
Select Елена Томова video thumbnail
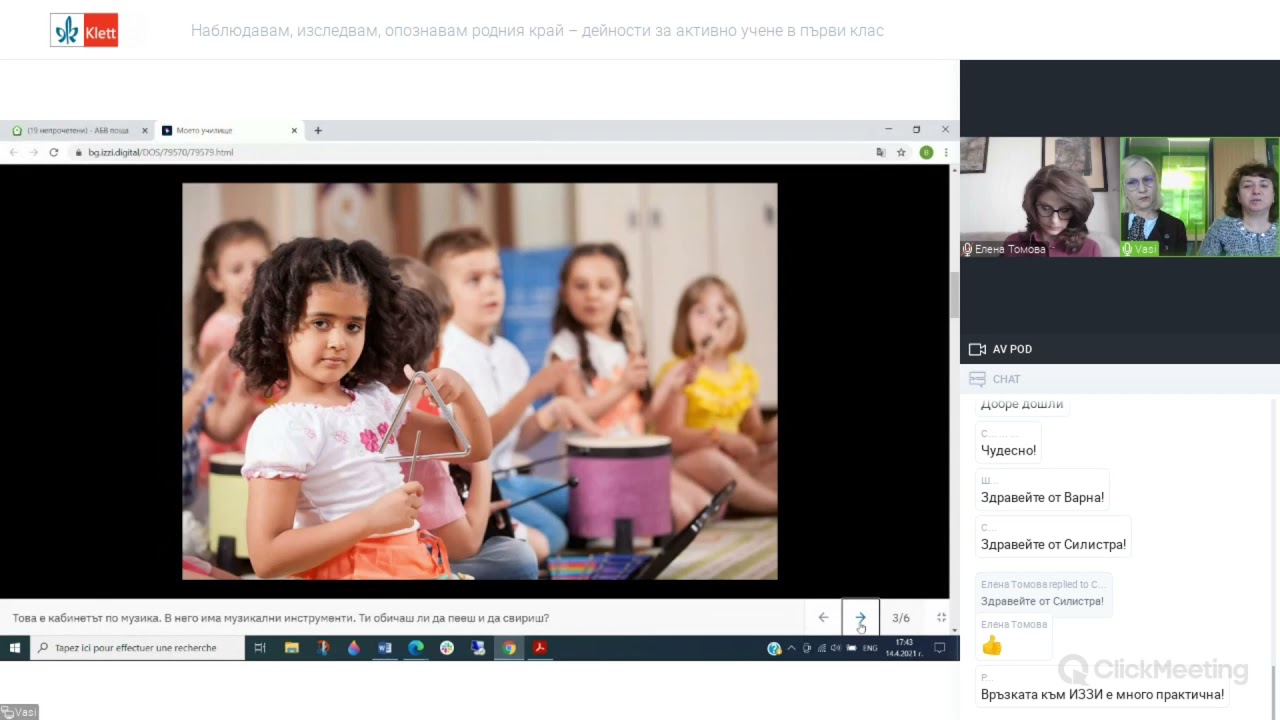click(x=1040, y=197)
